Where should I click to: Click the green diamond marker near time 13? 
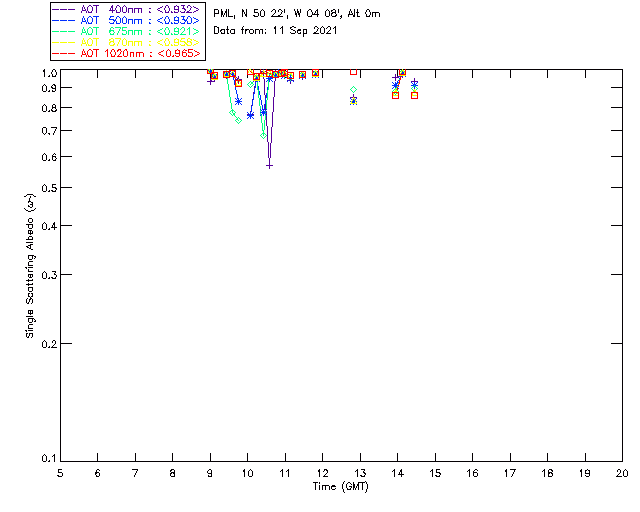(353, 89)
